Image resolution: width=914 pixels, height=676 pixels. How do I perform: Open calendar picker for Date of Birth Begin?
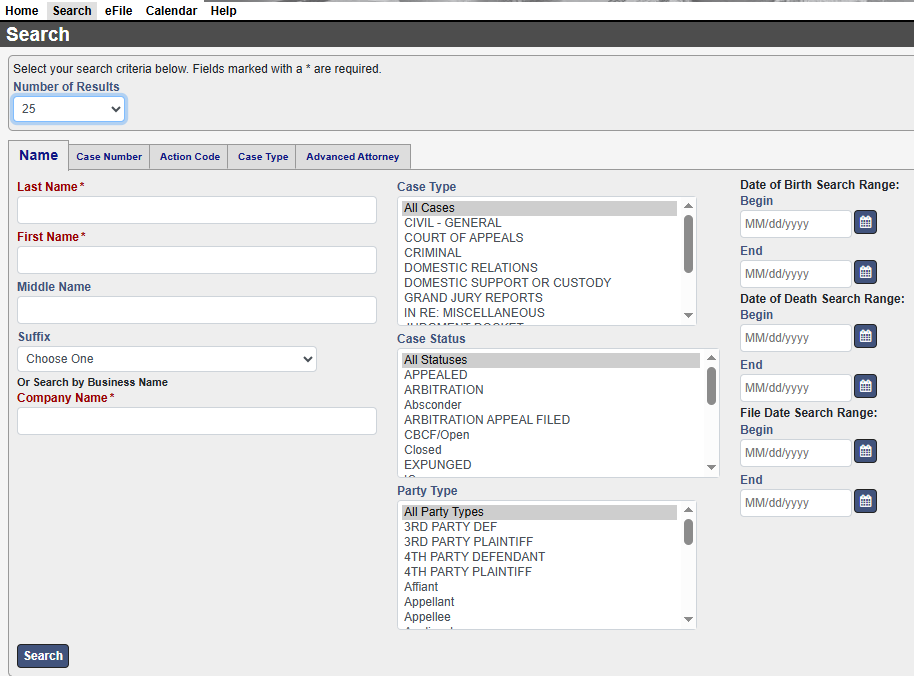(865, 222)
